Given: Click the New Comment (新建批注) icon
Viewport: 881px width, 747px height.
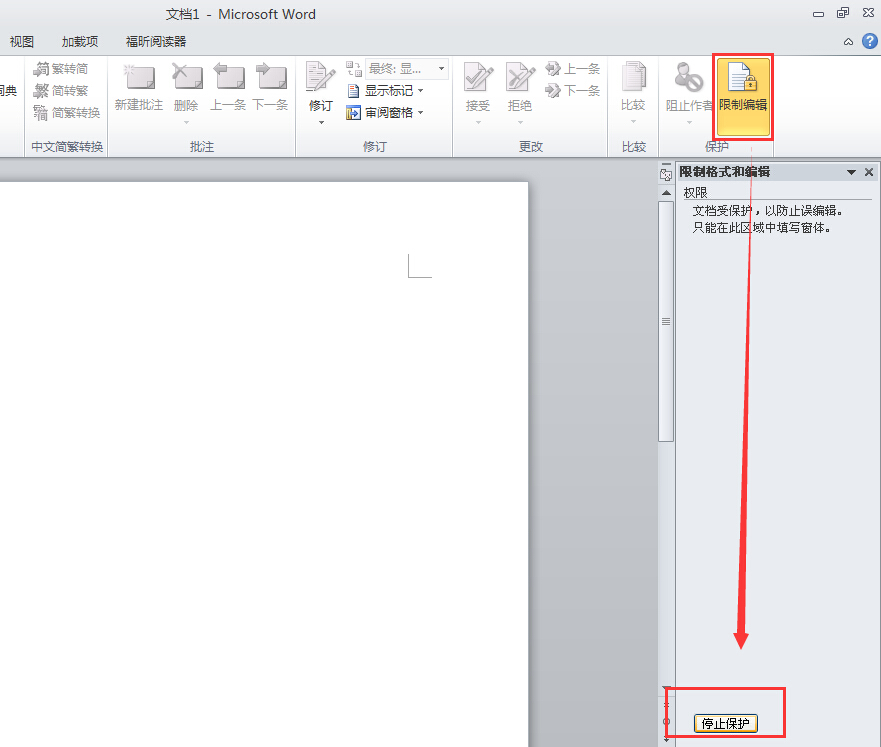Looking at the screenshot, I should click(x=139, y=78).
